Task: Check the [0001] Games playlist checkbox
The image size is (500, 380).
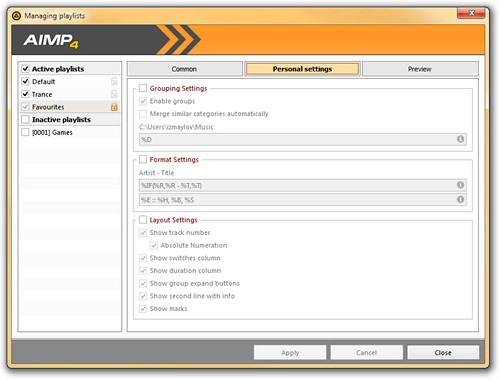Action: [x=25, y=132]
